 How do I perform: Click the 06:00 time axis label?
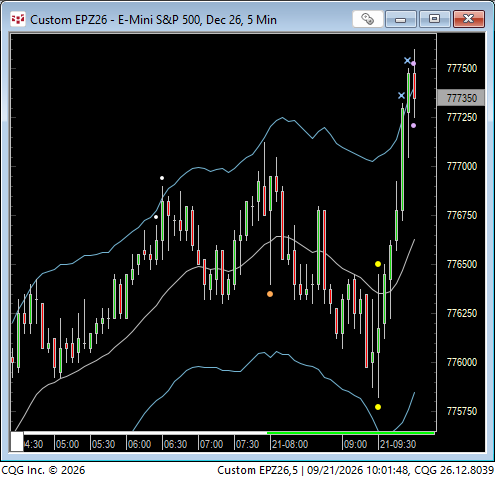139,444
